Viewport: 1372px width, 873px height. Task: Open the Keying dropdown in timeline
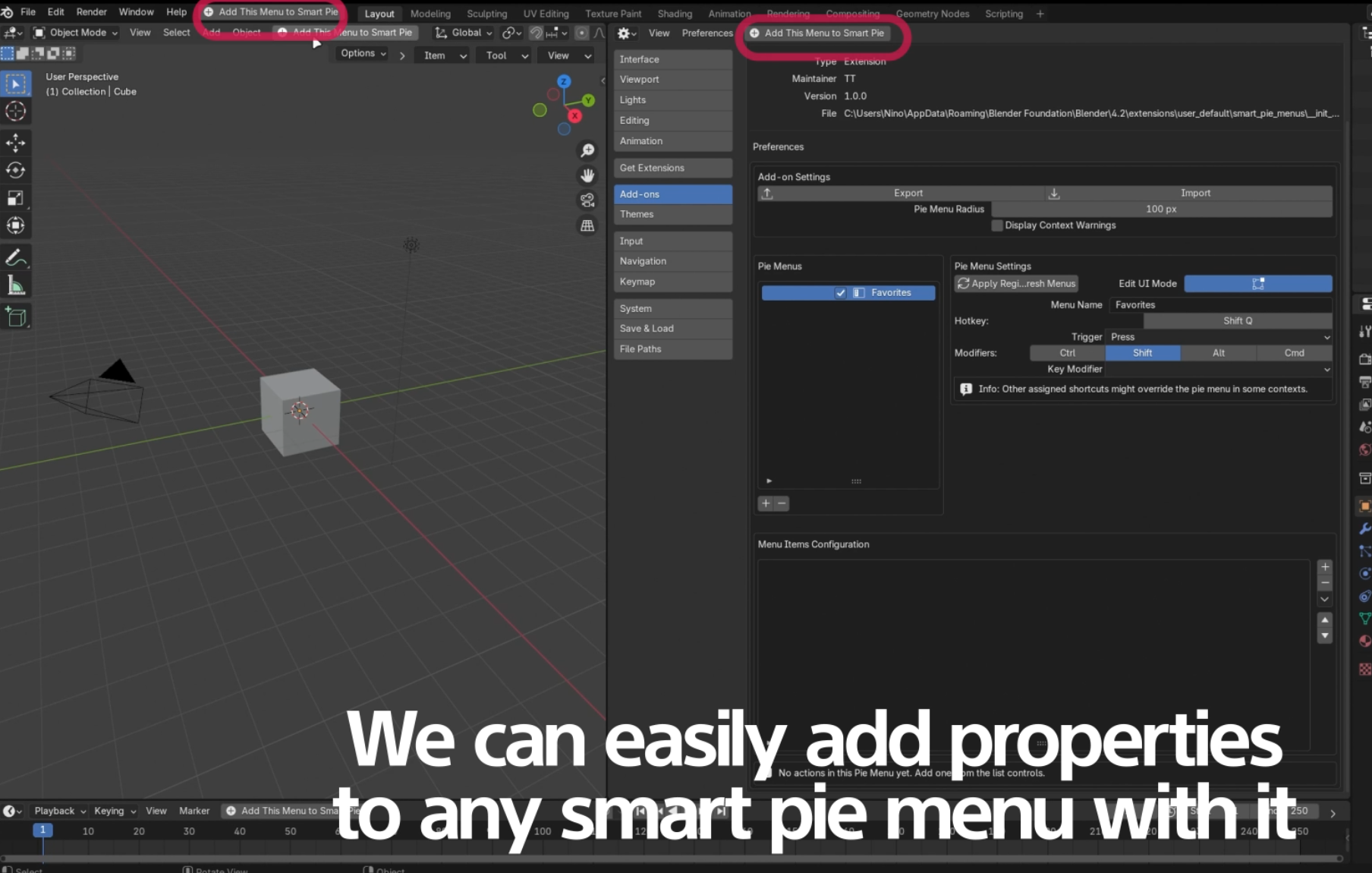[x=115, y=811]
